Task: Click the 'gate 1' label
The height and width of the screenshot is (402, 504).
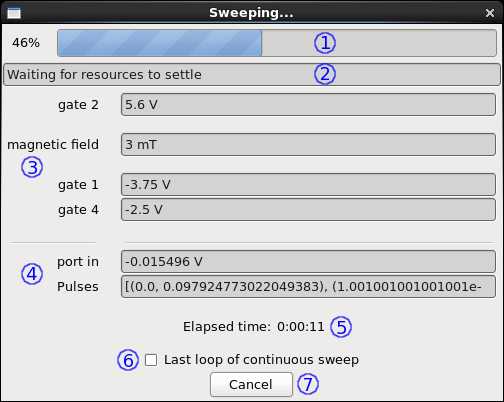Action: [x=78, y=184]
